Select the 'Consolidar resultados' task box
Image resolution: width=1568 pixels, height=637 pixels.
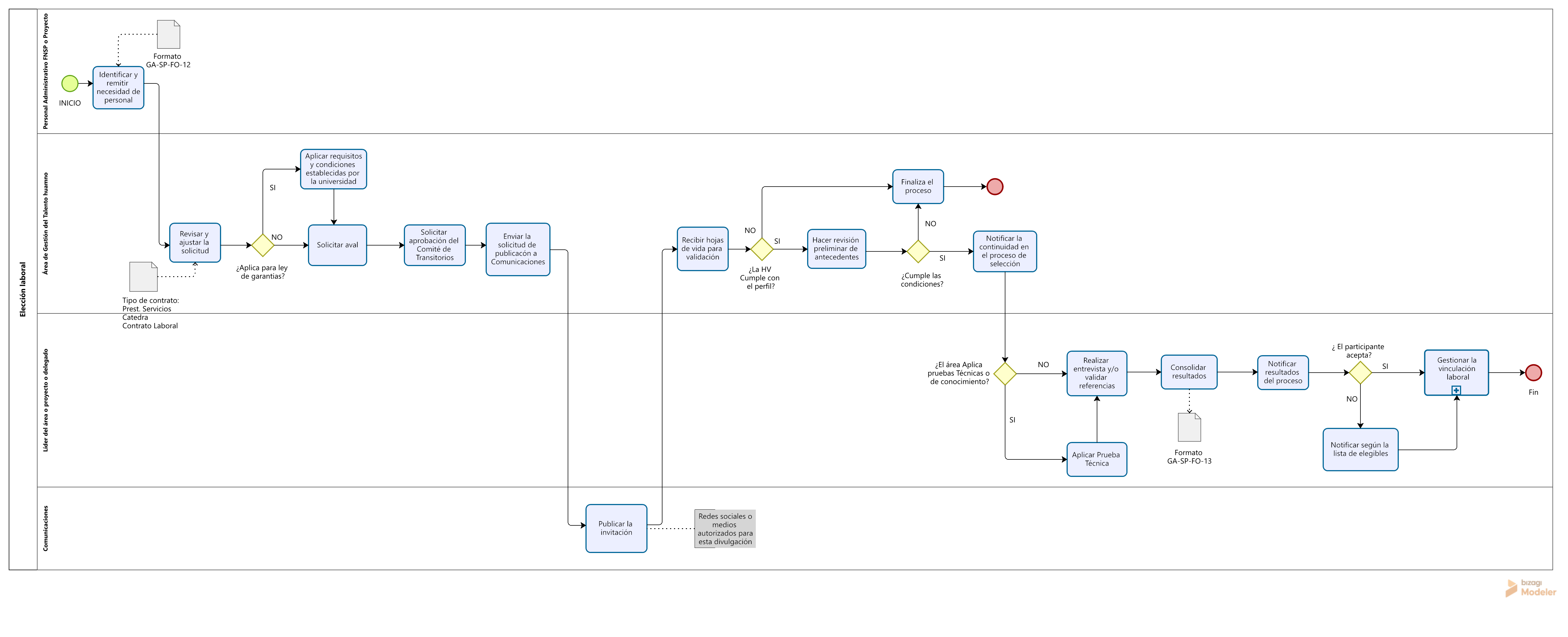[x=1189, y=372]
